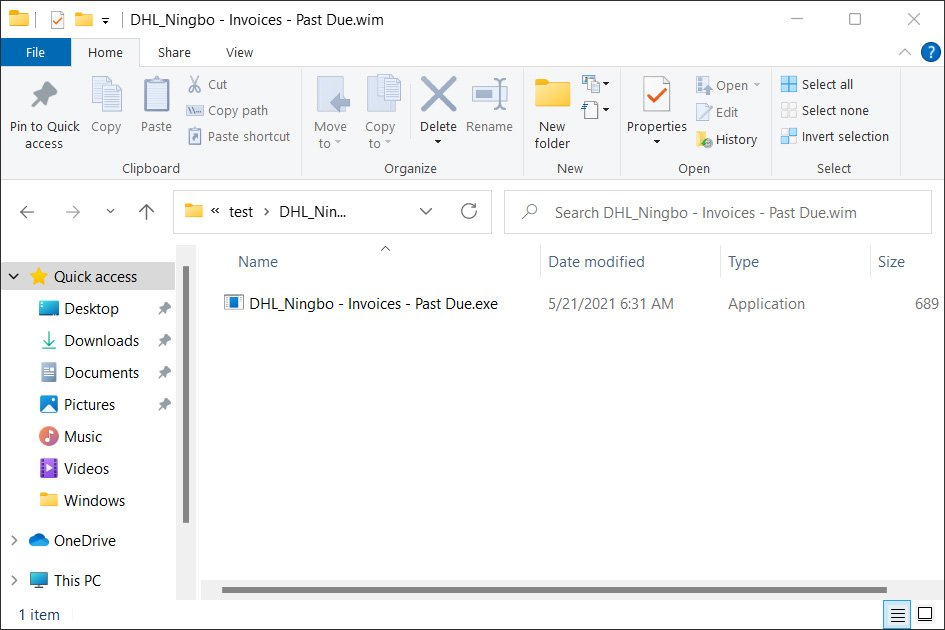Image resolution: width=945 pixels, height=630 pixels.
Task: Click date 5/21/2021 6:31 AM cell
Action: coord(611,303)
